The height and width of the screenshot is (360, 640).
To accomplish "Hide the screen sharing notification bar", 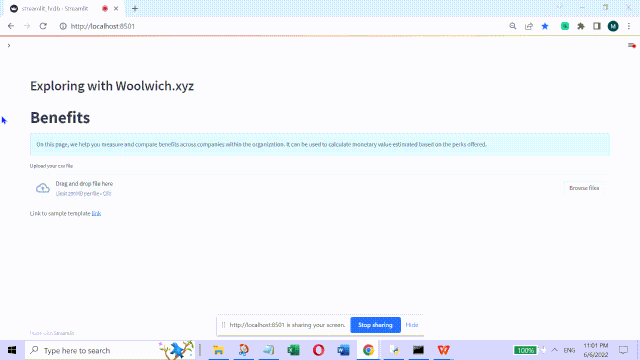I will [412, 325].
